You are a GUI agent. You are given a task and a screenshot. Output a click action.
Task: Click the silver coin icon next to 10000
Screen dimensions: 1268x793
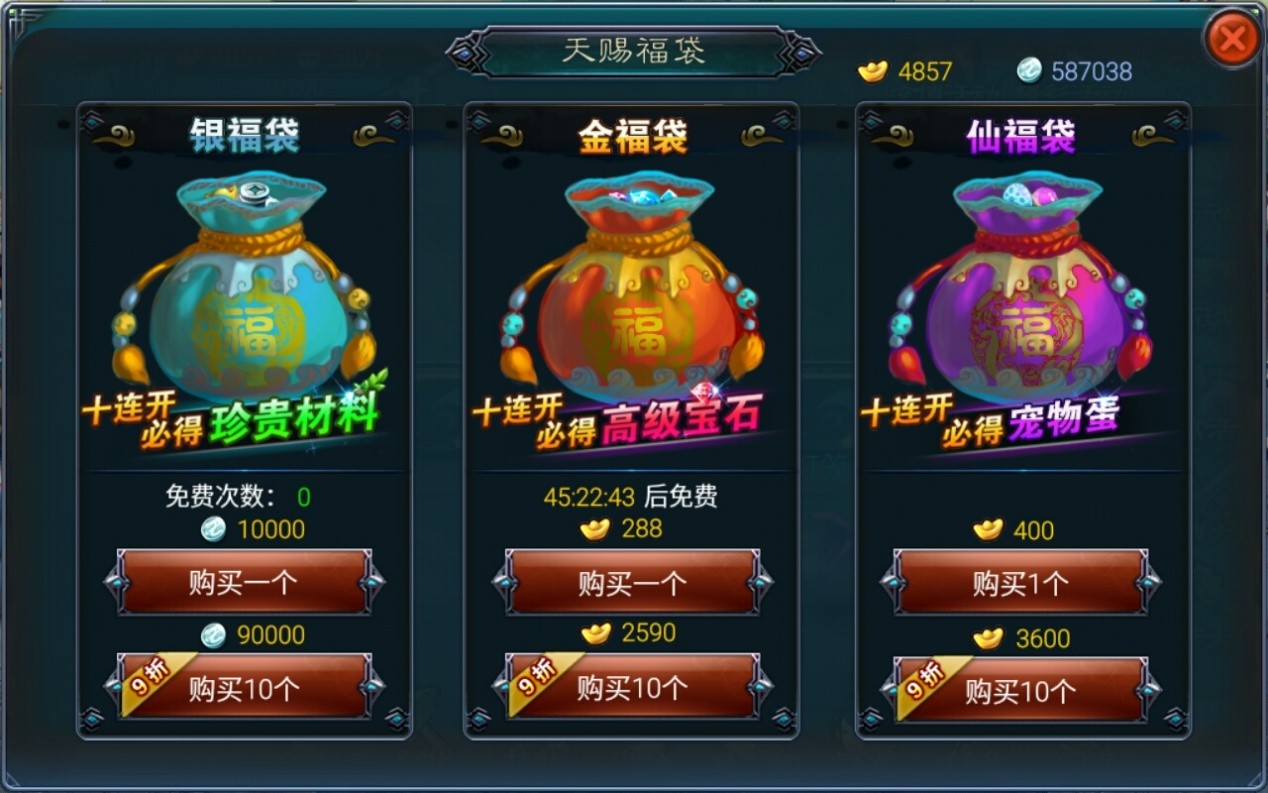pos(213,529)
